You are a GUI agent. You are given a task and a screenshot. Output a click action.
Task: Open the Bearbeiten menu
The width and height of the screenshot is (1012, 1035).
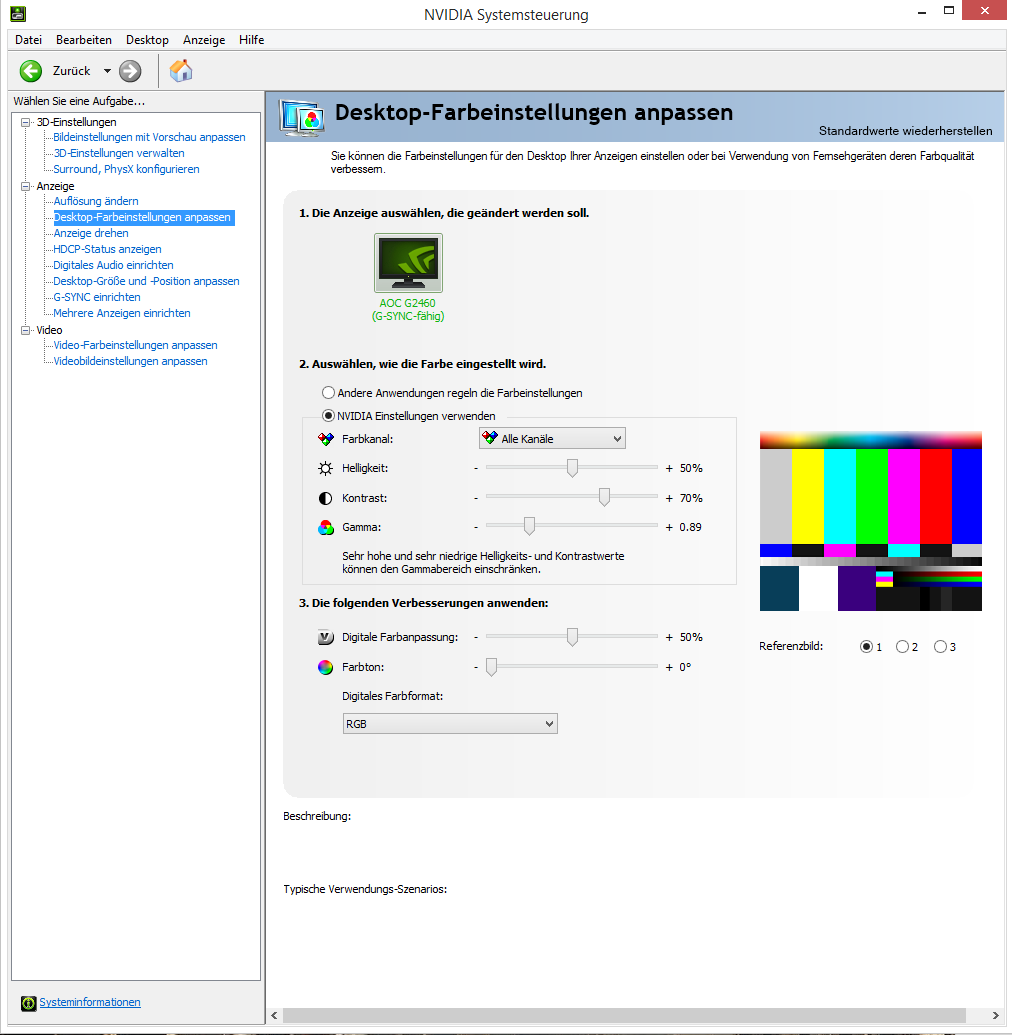(x=84, y=40)
